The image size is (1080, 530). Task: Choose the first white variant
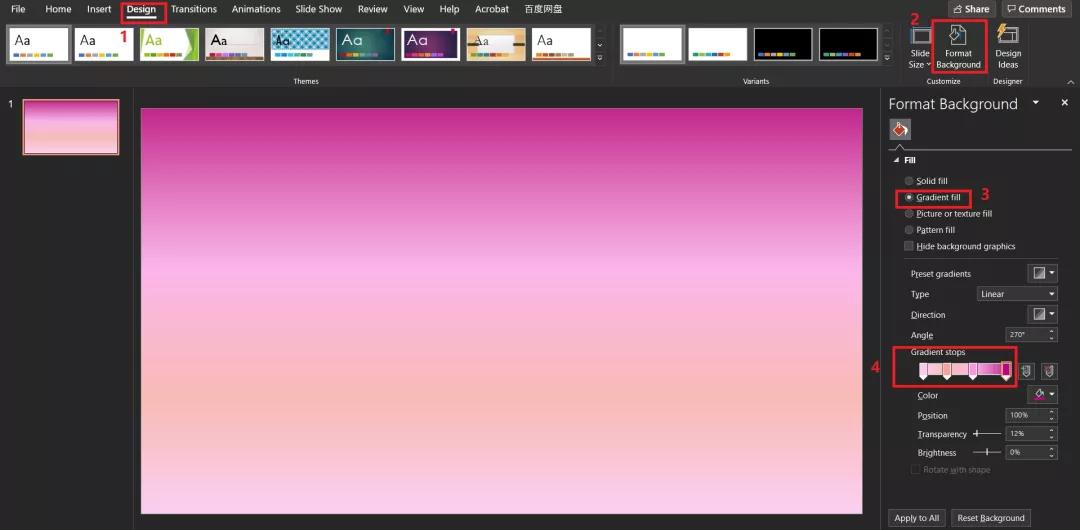[x=652, y=45]
